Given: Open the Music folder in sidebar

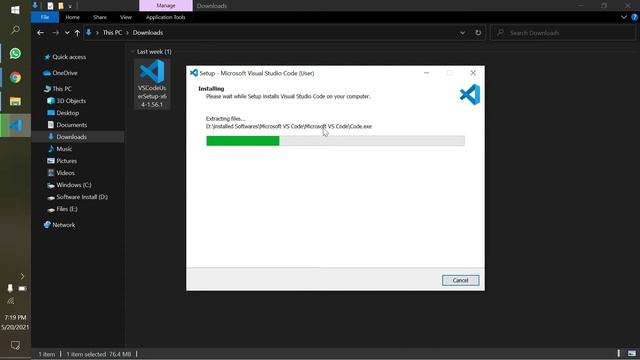Looking at the screenshot, I should 64,149.
